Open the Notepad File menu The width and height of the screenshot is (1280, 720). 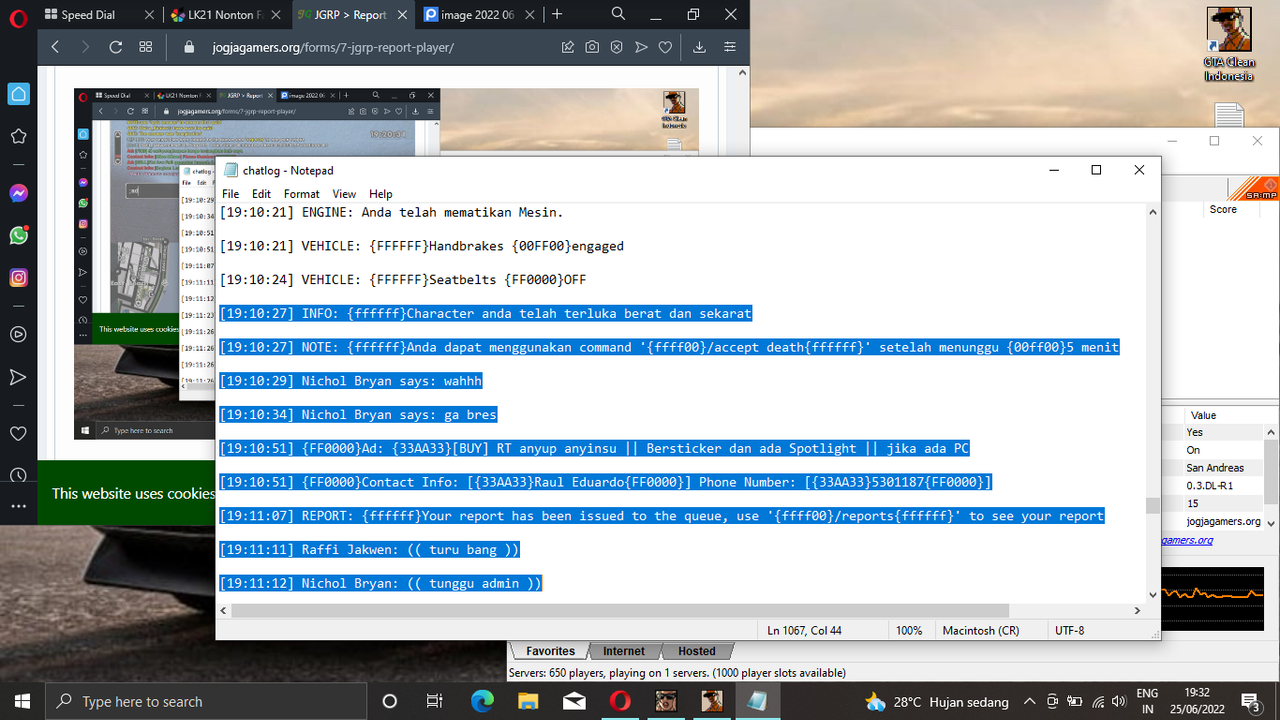pos(231,194)
